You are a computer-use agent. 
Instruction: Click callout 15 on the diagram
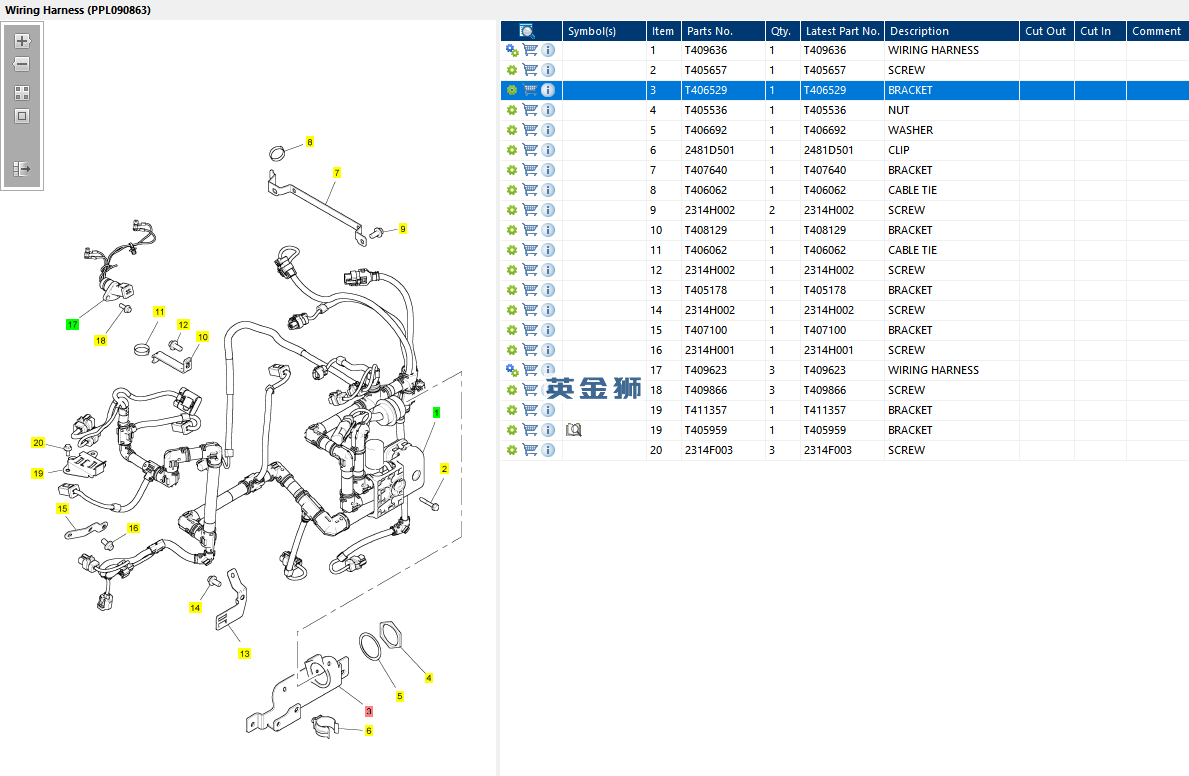click(62, 509)
